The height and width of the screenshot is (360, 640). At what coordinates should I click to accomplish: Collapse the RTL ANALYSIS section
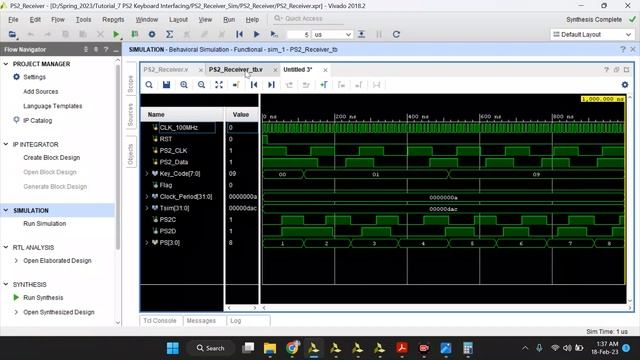click(x=6, y=247)
